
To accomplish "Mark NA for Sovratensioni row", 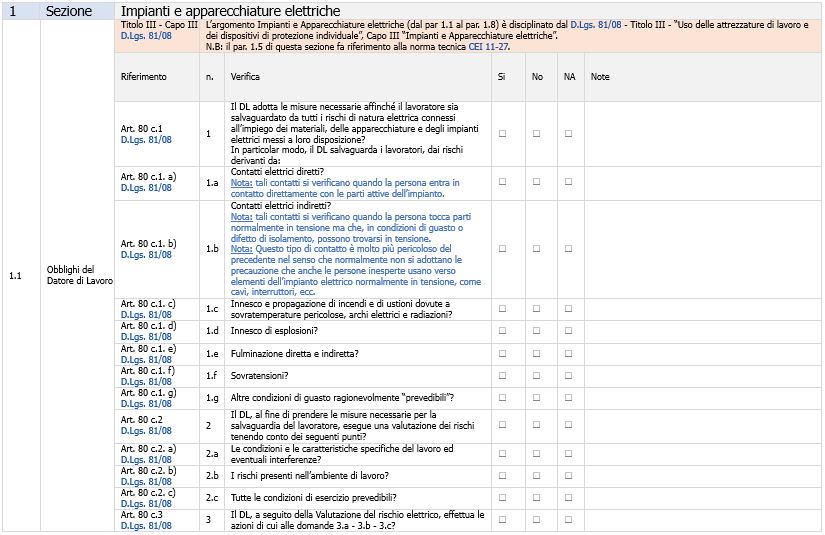I will [x=568, y=376].
